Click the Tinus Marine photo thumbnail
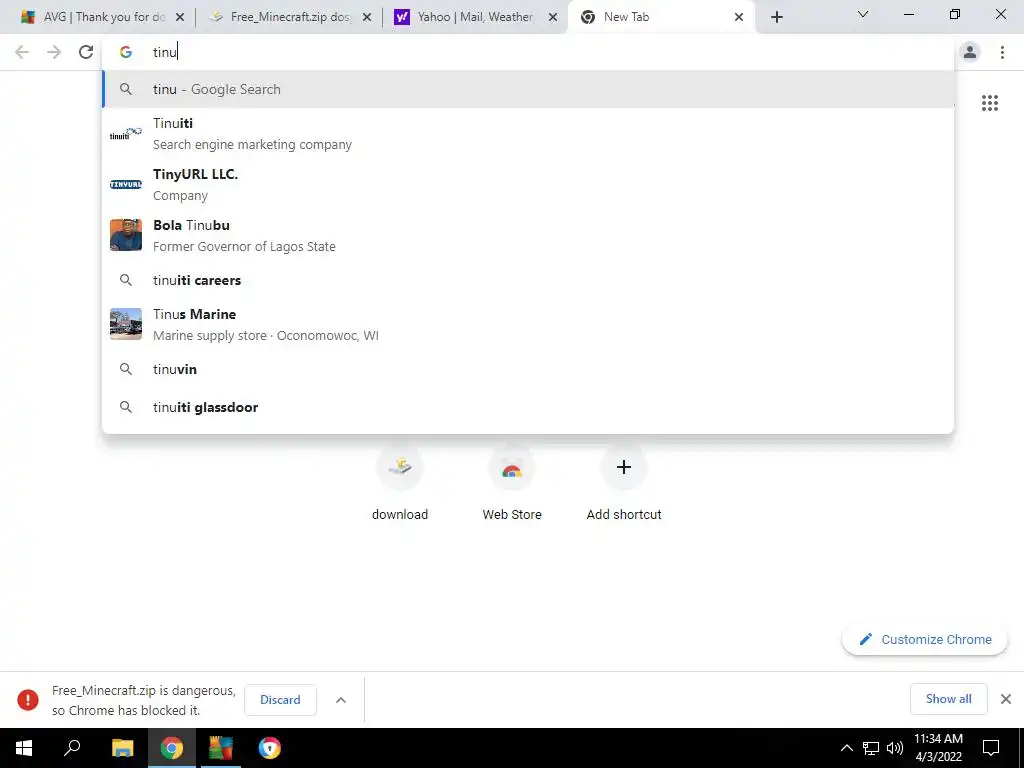 [125, 324]
